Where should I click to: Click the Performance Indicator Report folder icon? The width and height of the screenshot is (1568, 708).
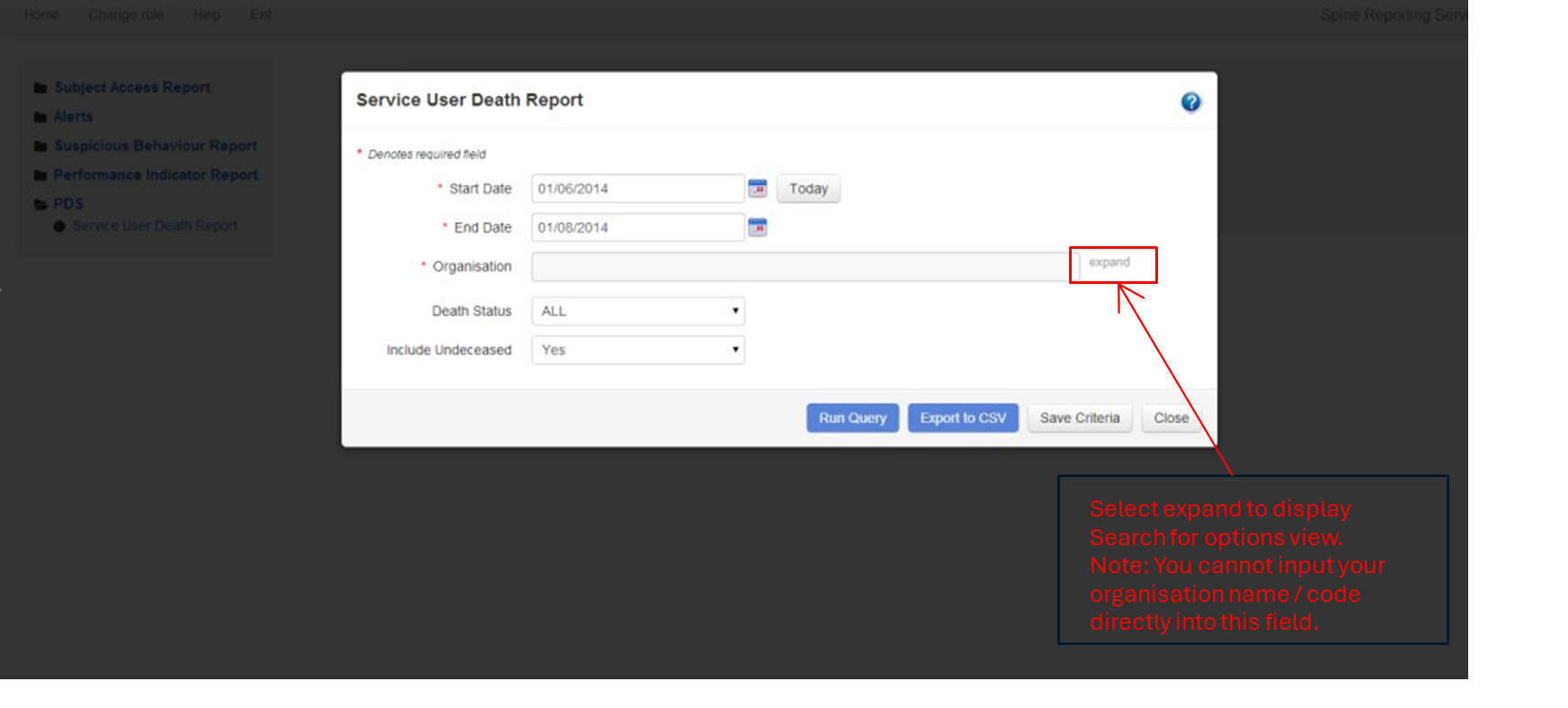(x=40, y=175)
